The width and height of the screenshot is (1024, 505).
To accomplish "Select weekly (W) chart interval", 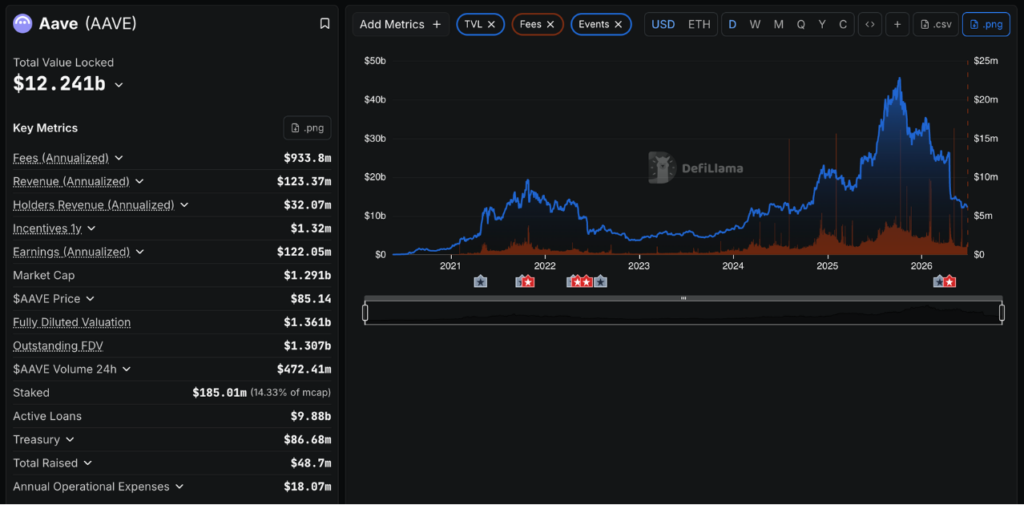I will (x=755, y=24).
